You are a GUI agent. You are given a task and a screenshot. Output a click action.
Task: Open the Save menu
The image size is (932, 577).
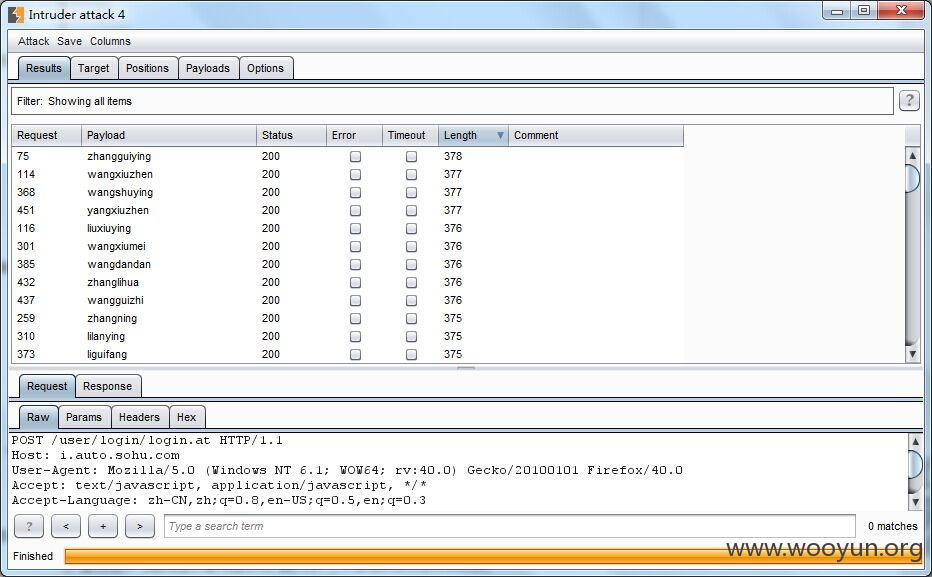pos(70,41)
